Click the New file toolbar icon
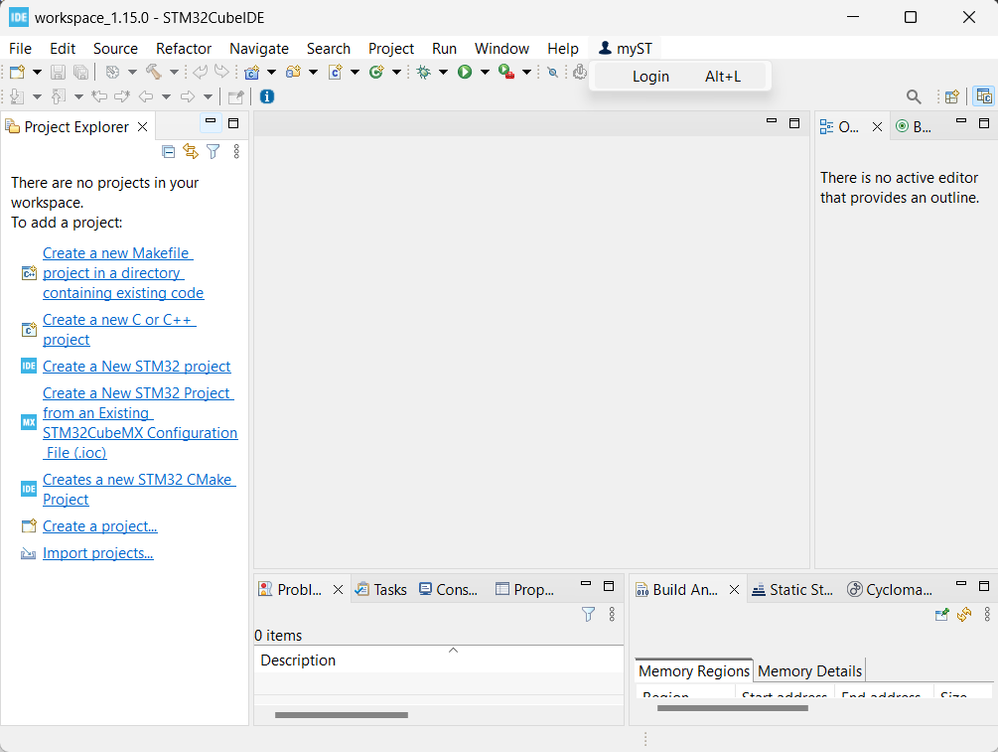Viewport: 998px width, 752px height. 17,72
